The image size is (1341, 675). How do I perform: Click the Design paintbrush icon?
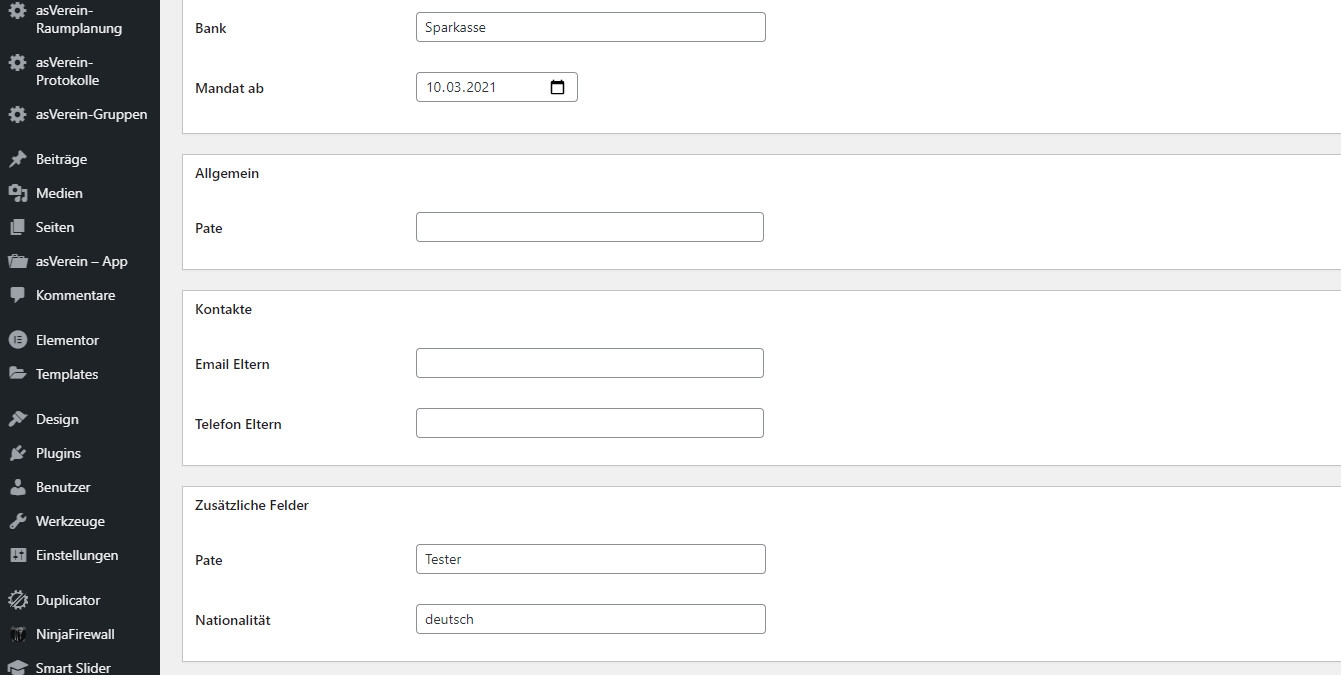(x=17, y=419)
